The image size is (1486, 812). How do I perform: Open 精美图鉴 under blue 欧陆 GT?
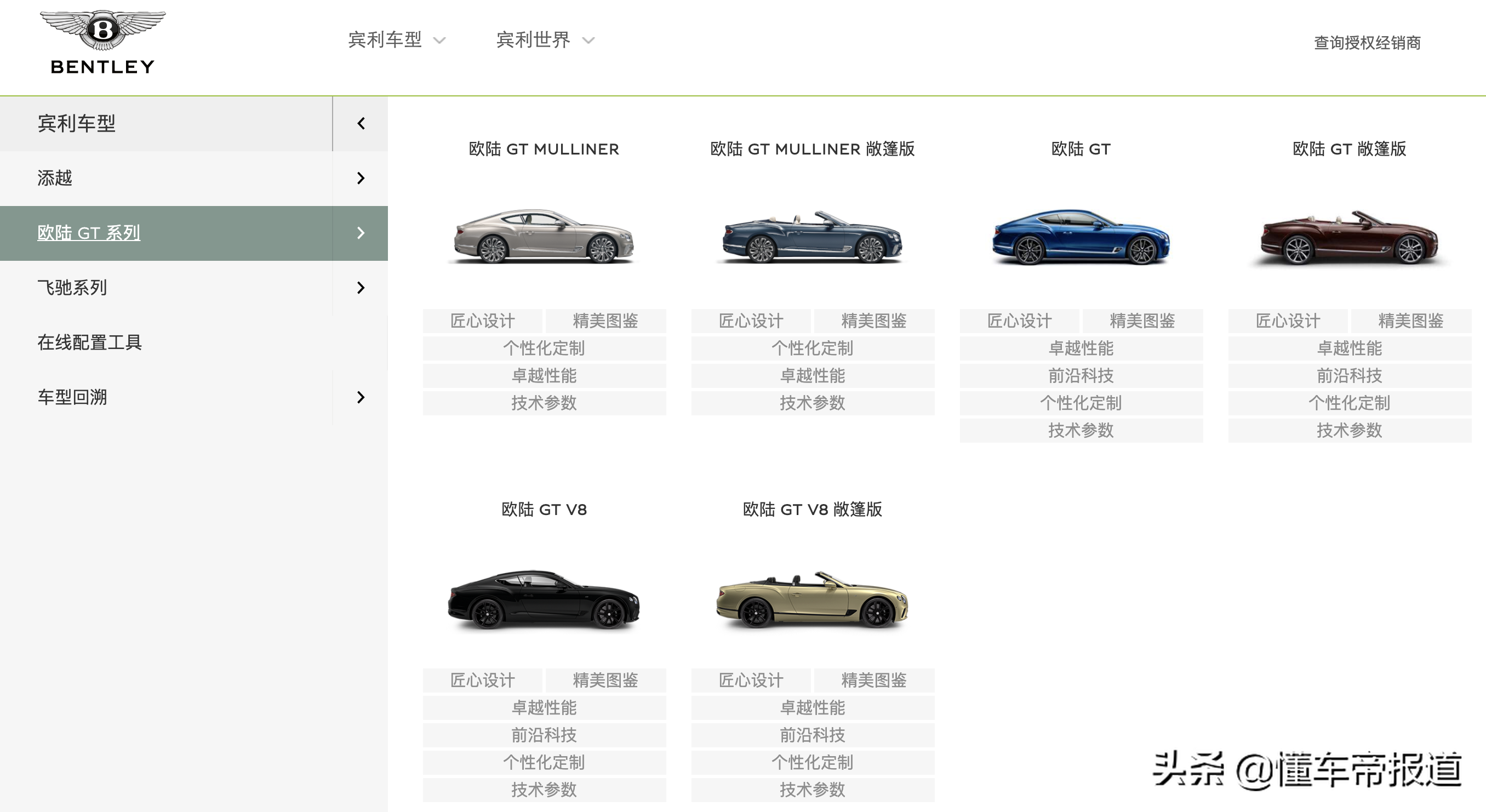[1143, 321]
